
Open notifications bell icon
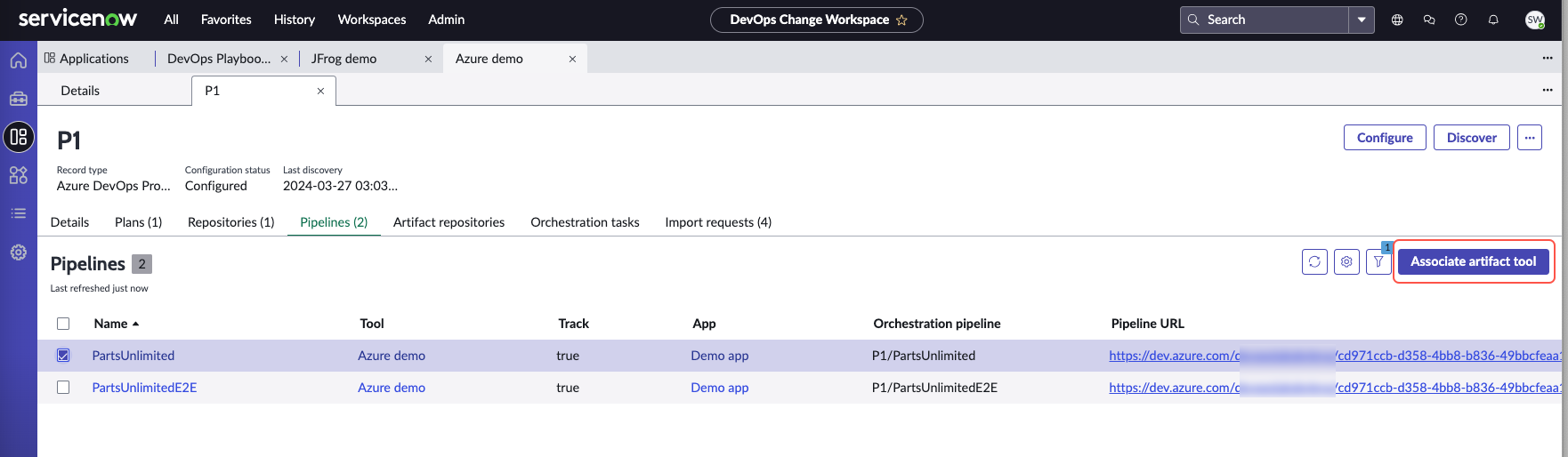click(1493, 20)
